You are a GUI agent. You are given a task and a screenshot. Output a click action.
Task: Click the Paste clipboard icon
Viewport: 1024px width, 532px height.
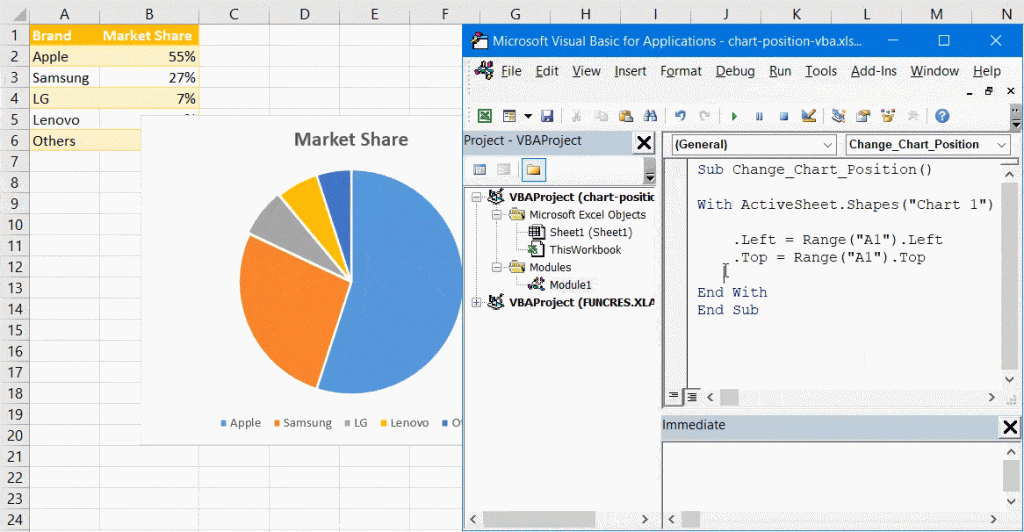[626, 116]
